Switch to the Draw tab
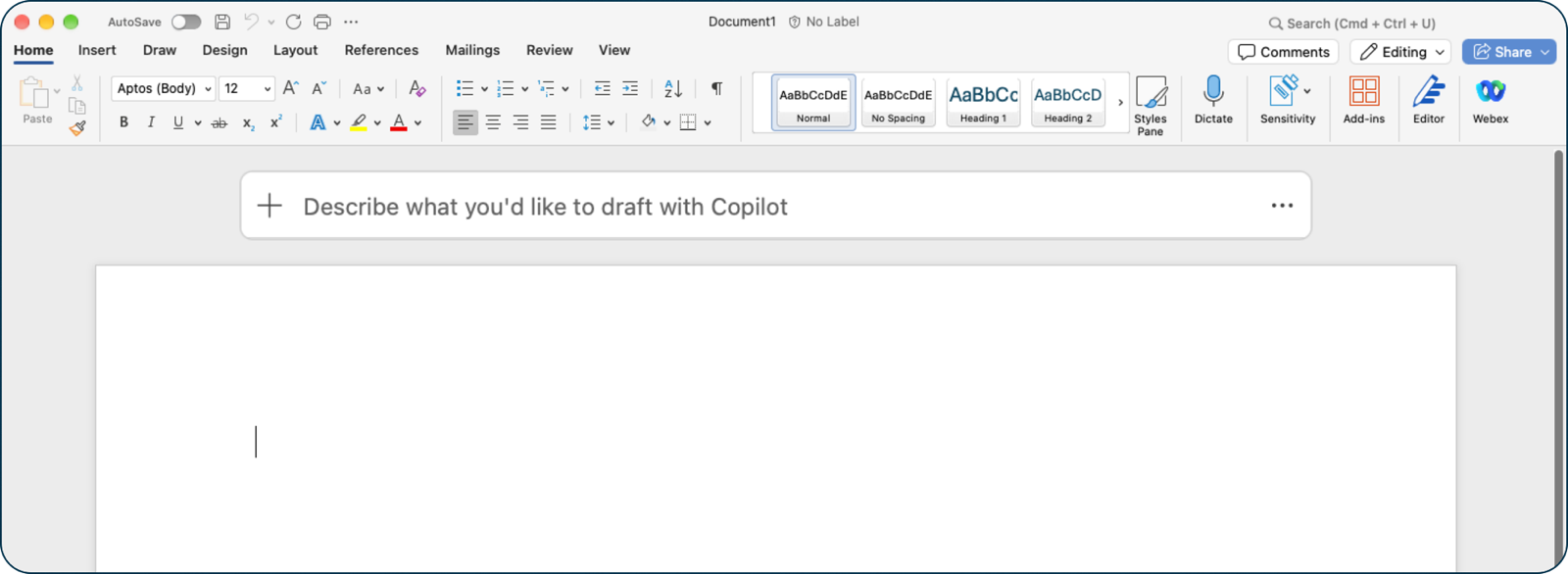The image size is (1568, 574). tap(160, 50)
